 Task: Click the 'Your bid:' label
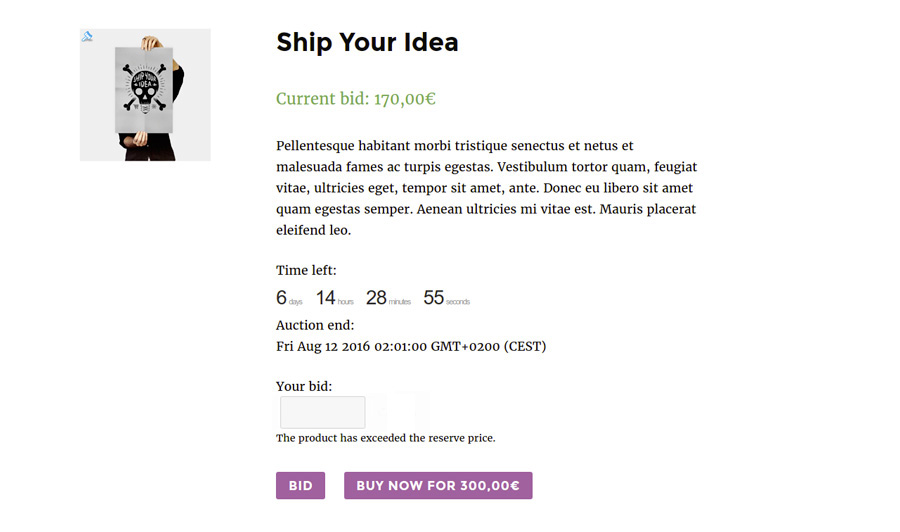pyautogui.click(x=304, y=386)
